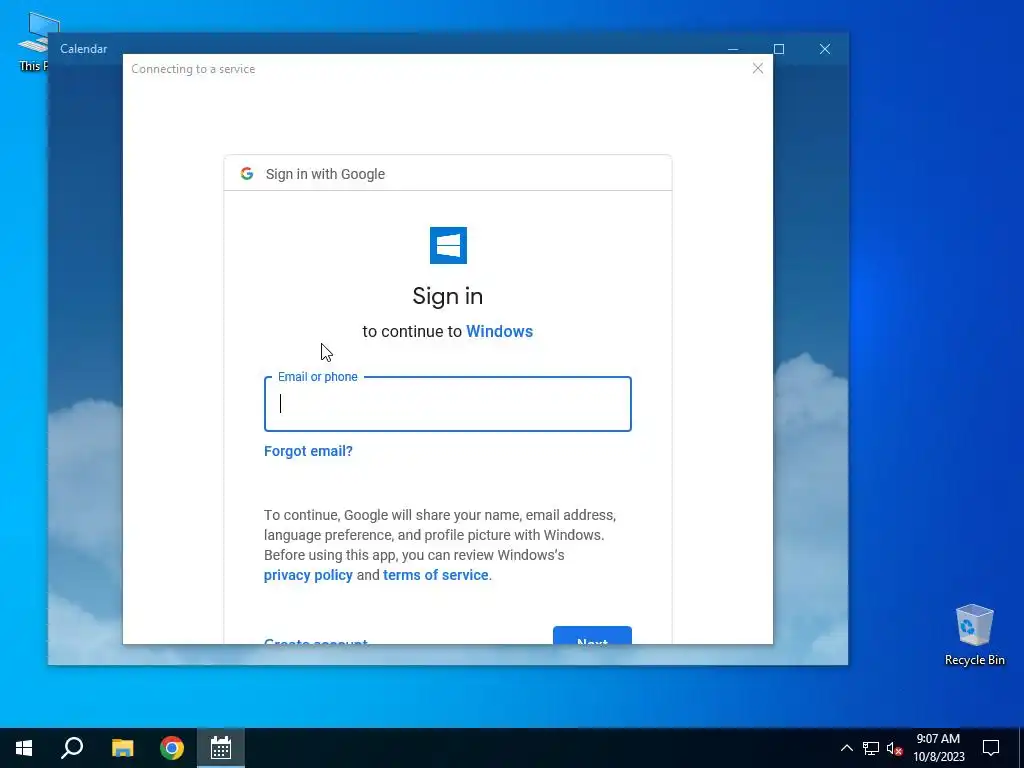Select the This PC desktop icon

click(33, 40)
